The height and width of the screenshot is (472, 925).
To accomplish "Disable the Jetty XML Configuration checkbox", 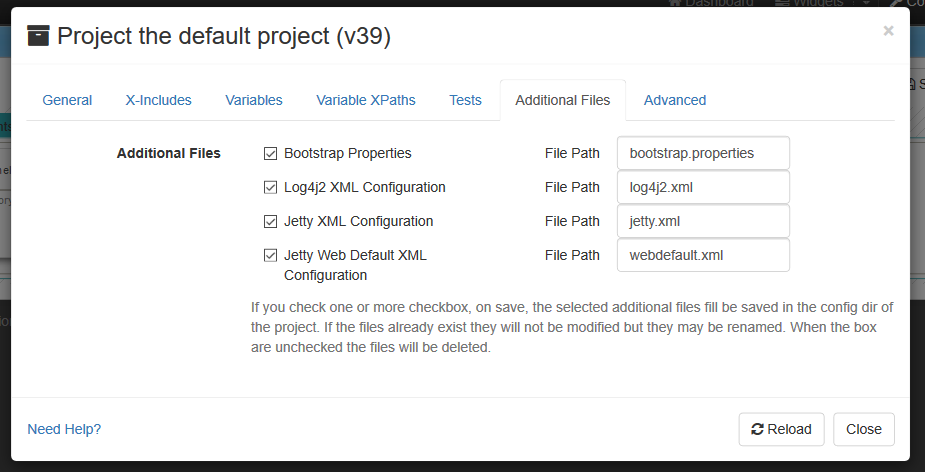I will [270, 221].
